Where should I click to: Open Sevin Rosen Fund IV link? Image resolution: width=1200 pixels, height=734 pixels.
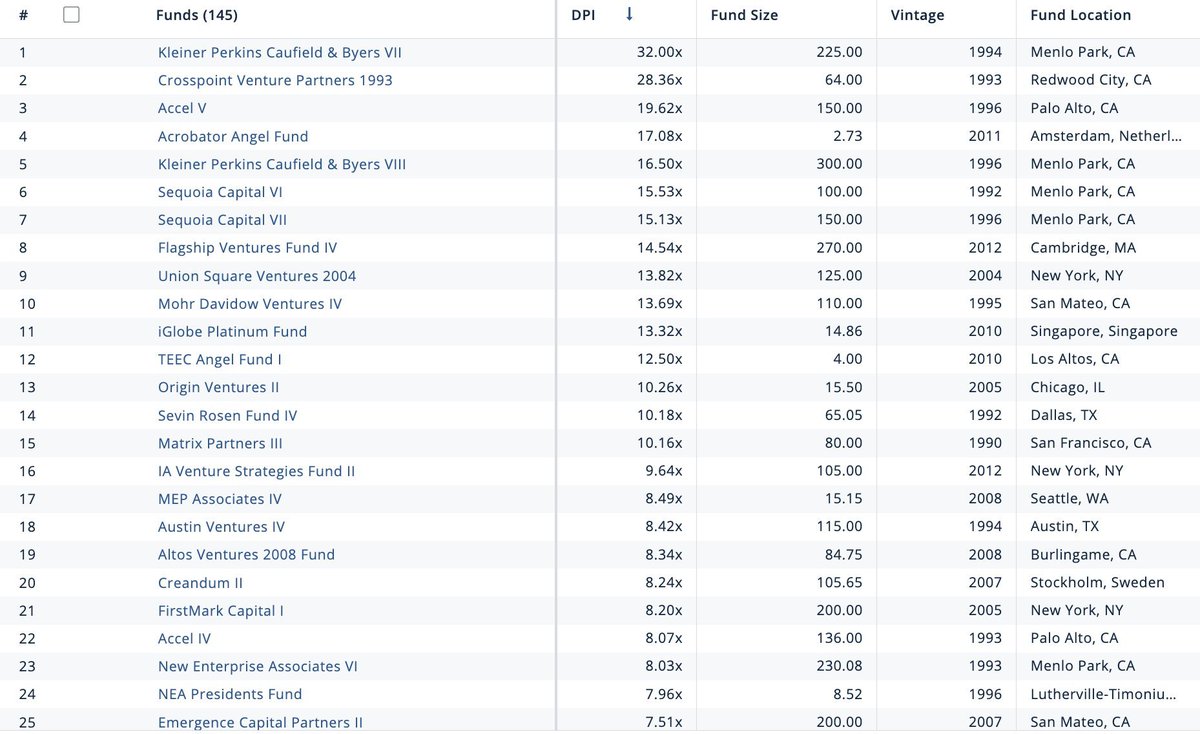pyautogui.click(x=227, y=415)
